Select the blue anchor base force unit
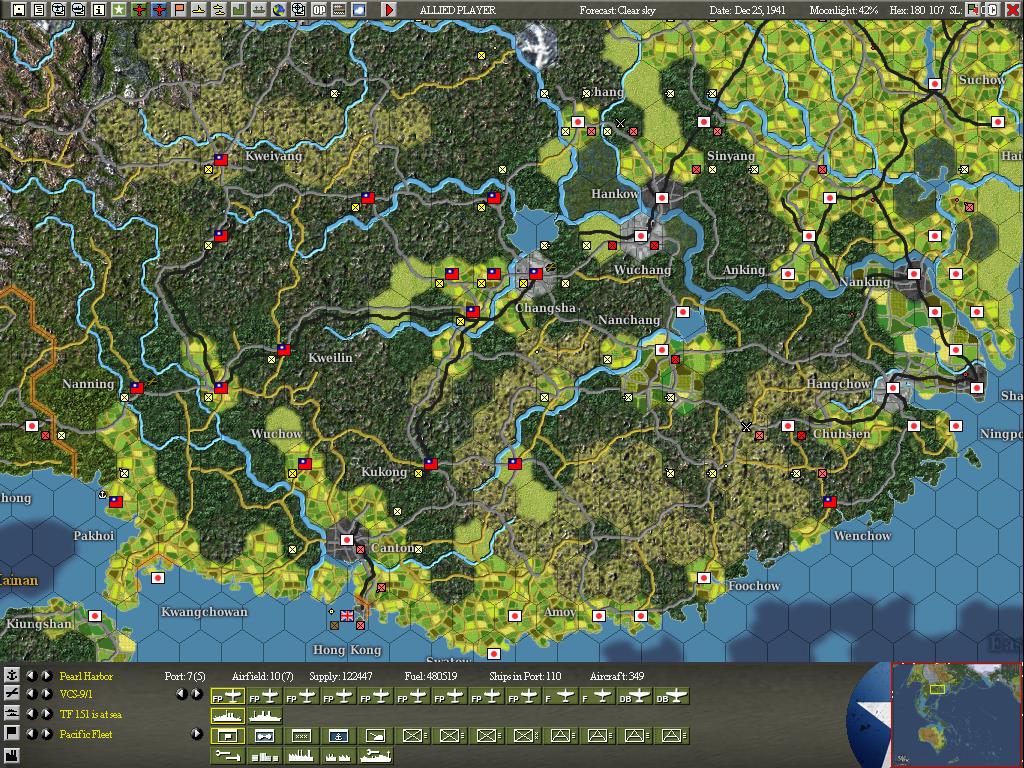The image size is (1024, 768). point(338,735)
